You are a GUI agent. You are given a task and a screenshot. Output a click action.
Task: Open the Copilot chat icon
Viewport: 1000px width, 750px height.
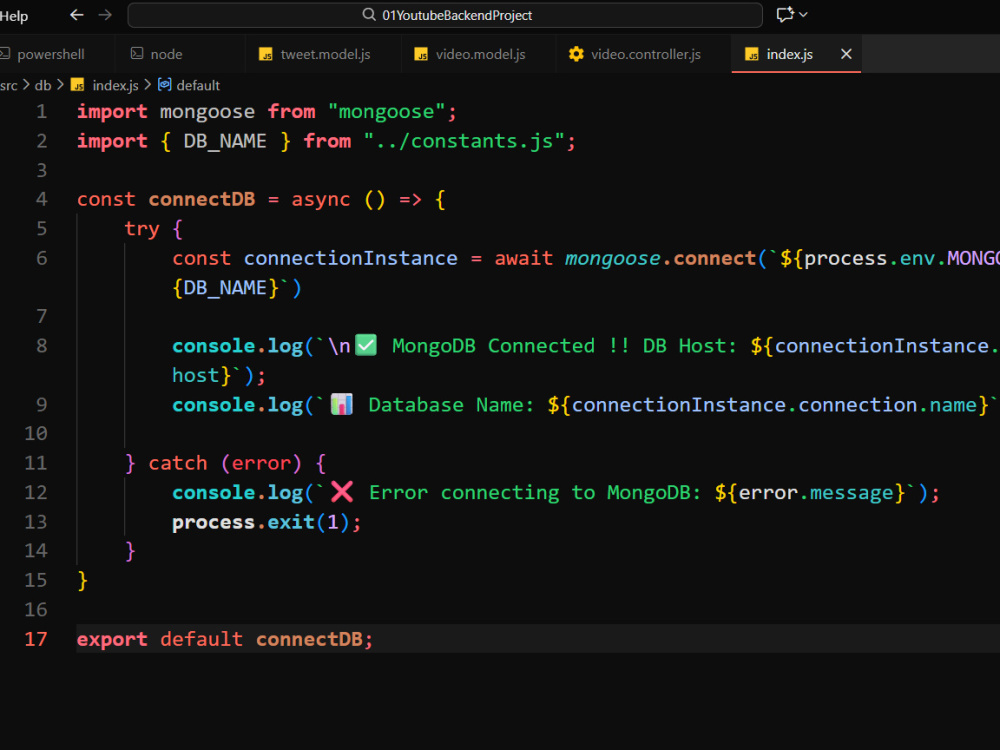pyautogui.click(x=784, y=15)
